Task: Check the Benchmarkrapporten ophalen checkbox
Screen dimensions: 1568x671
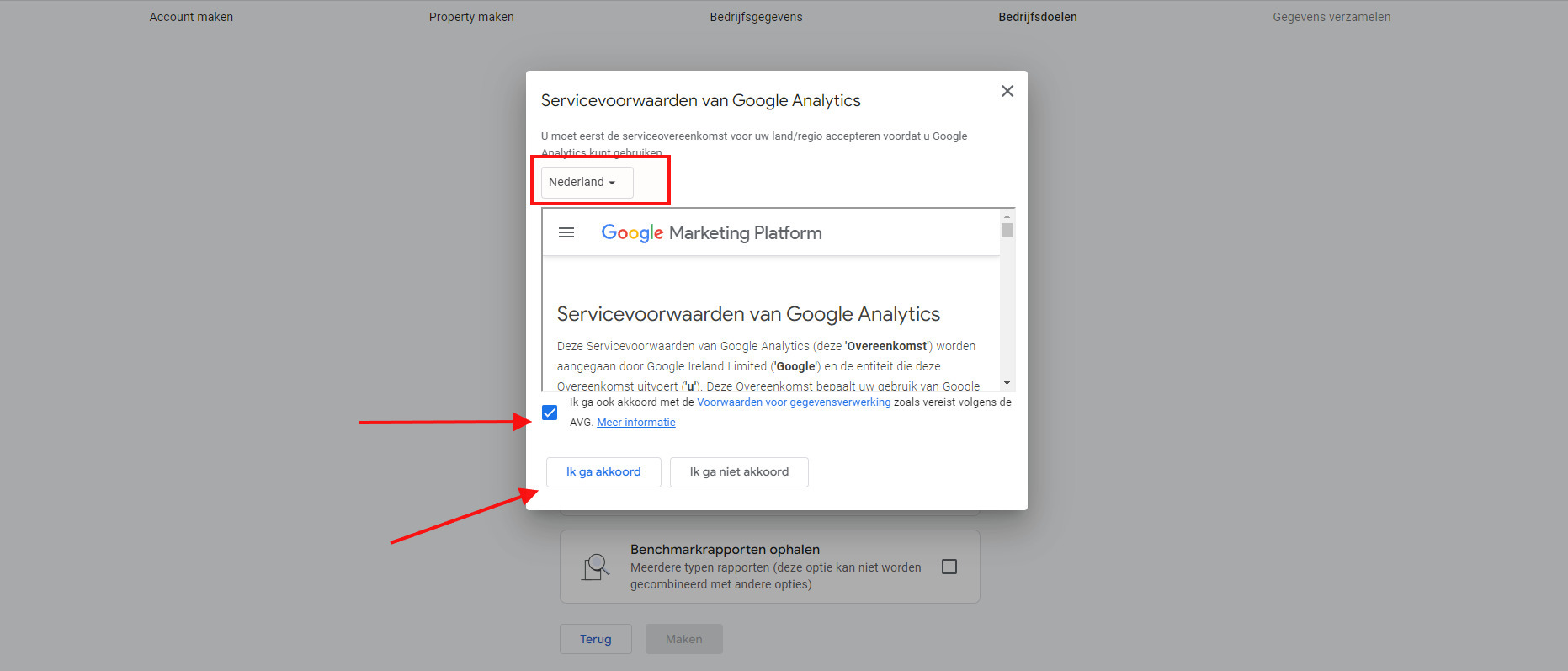Action: point(949,567)
